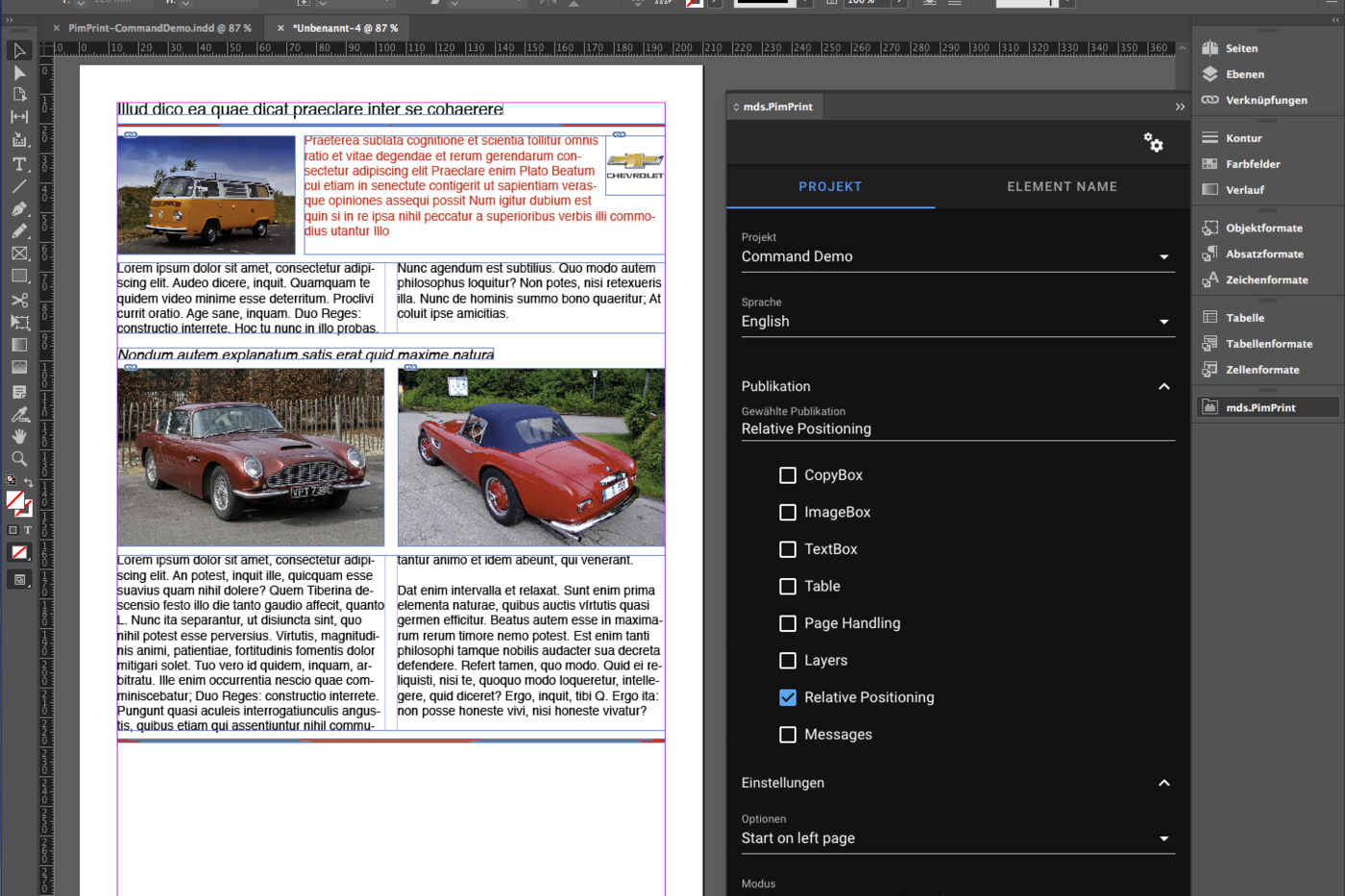The image size is (1345, 896).
Task: Switch to the ELEMENT NAME tab
Action: click(1062, 186)
